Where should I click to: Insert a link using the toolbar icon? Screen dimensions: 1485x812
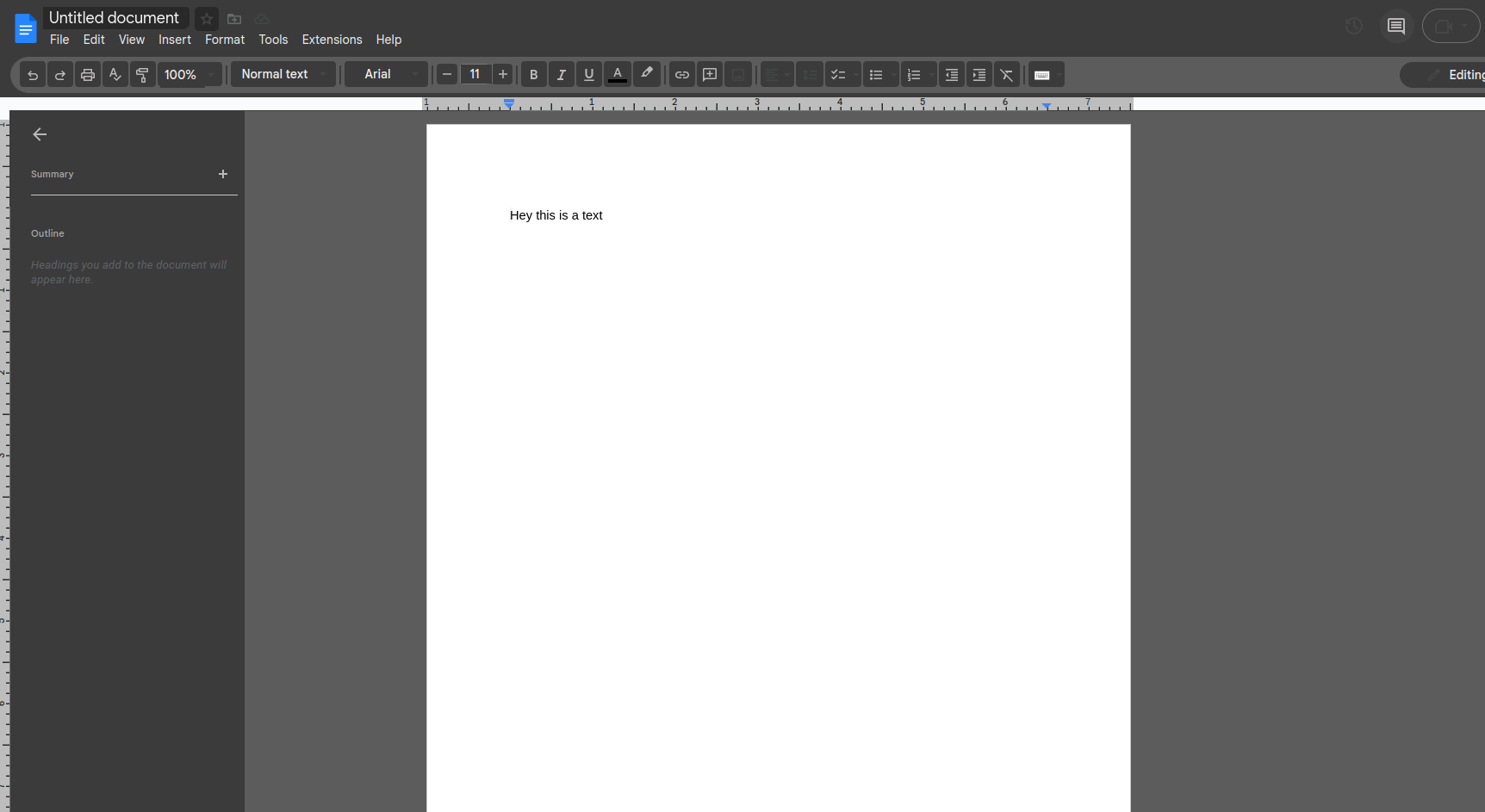tap(681, 74)
